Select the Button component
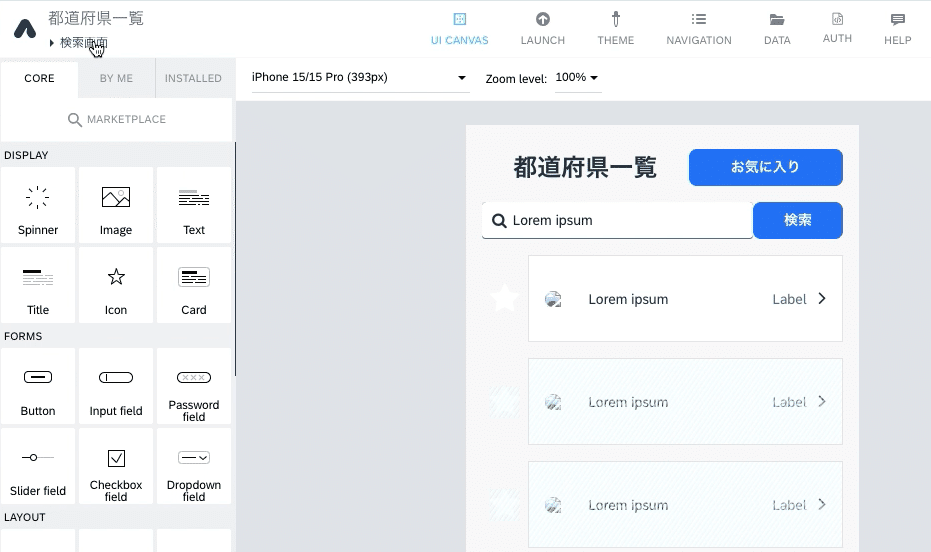The height and width of the screenshot is (552, 931). pyautogui.click(x=38, y=386)
